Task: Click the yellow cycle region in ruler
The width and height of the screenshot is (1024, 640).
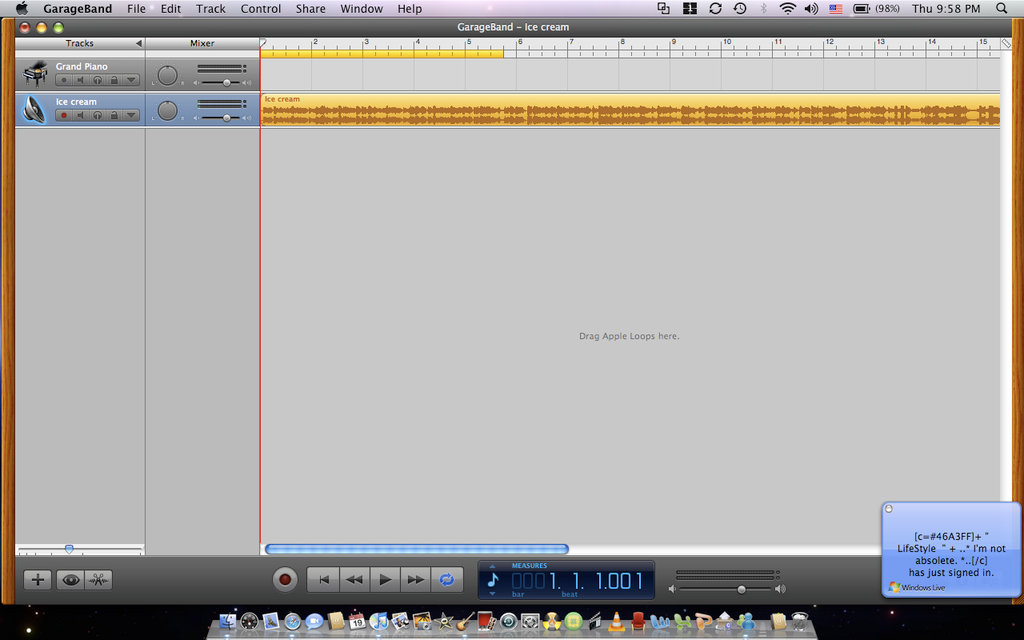Action: coord(382,54)
